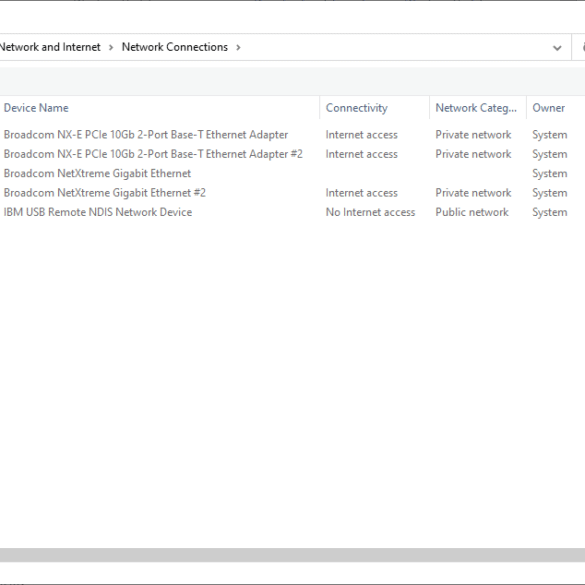The height and width of the screenshot is (585, 585).
Task: Select the Broadcom NetXtreme Gigabit Ethernet #2 entry
Action: coord(105,193)
